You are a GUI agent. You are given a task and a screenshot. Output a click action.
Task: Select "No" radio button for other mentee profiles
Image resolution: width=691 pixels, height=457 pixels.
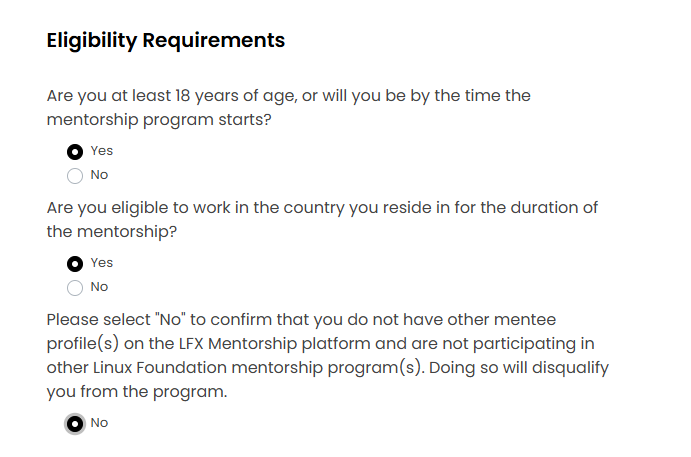pyautogui.click(x=75, y=423)
